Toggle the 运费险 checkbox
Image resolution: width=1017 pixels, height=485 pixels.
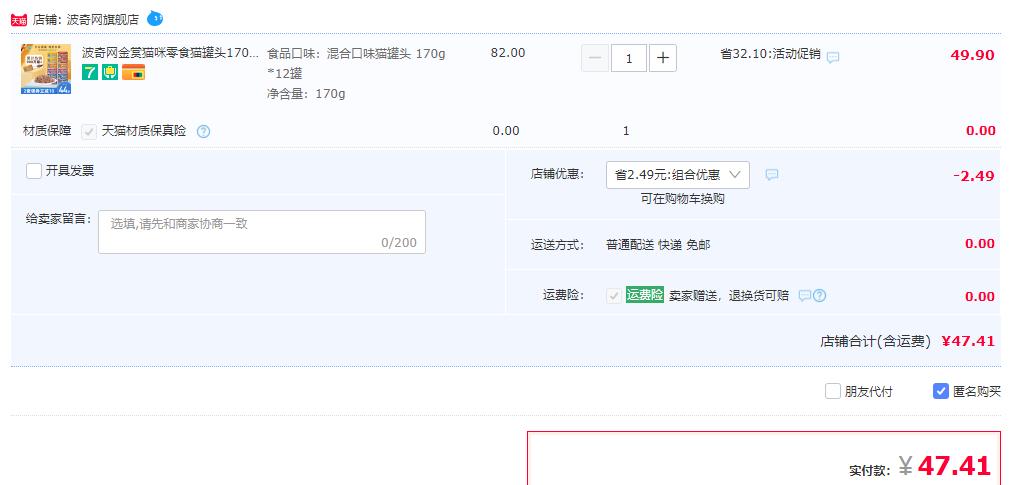(x=613, y=296)
